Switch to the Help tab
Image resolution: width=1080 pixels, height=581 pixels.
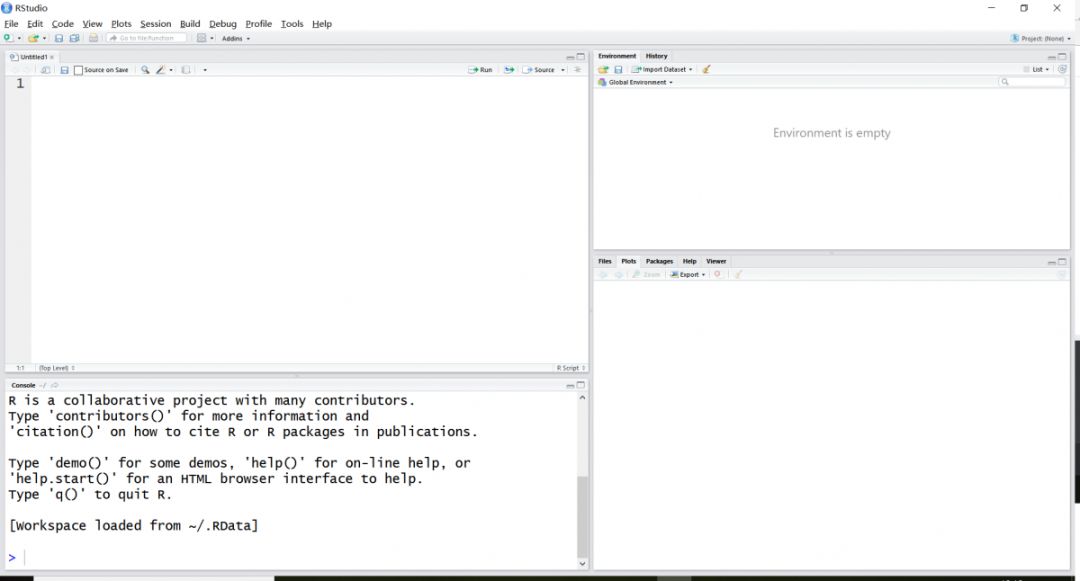689,261
